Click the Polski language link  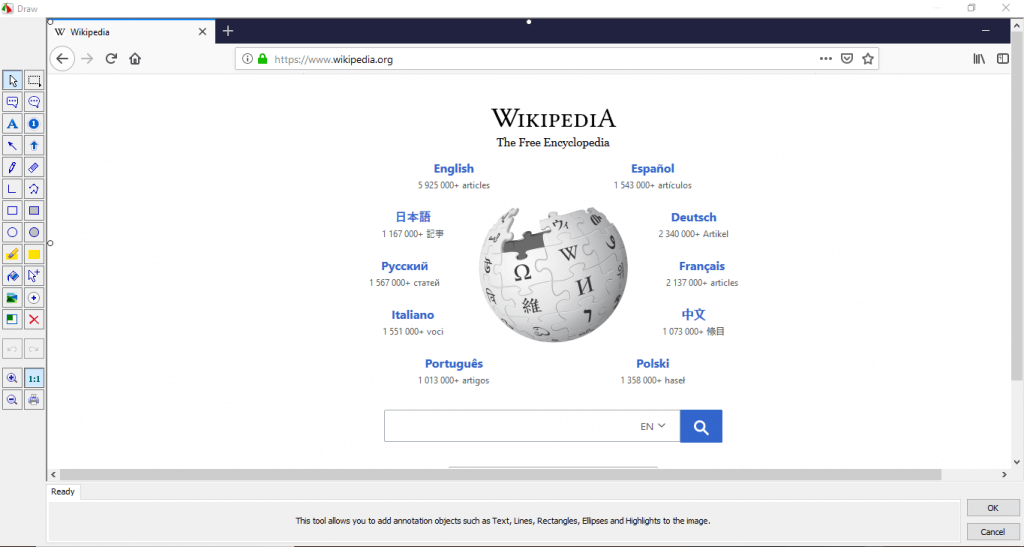(x=652, y=364)
